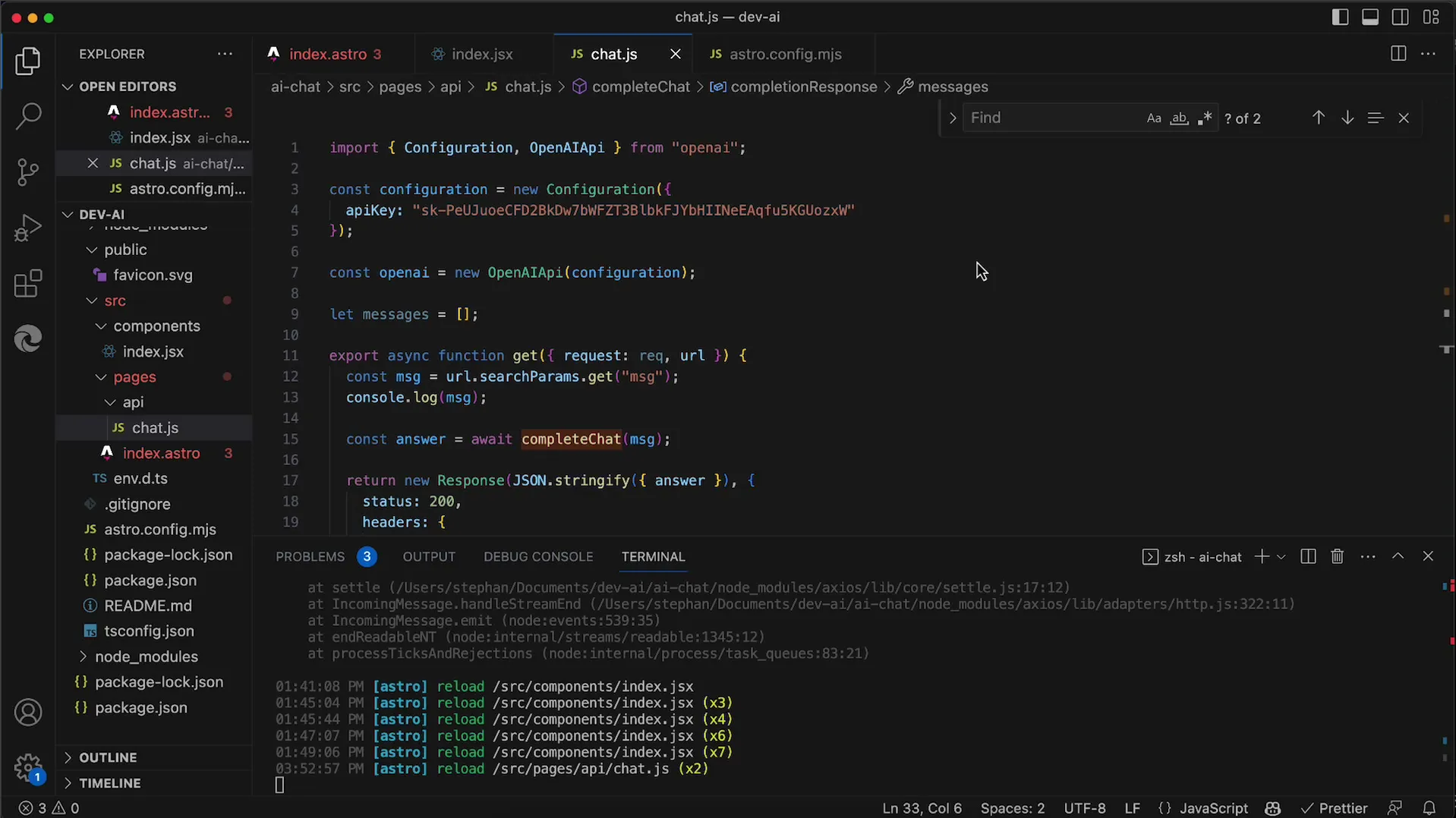Image resolution: width=1456 pixels, height=818 pixels.
Task: Go to previous find match
Action: (x=1319, y=118)
